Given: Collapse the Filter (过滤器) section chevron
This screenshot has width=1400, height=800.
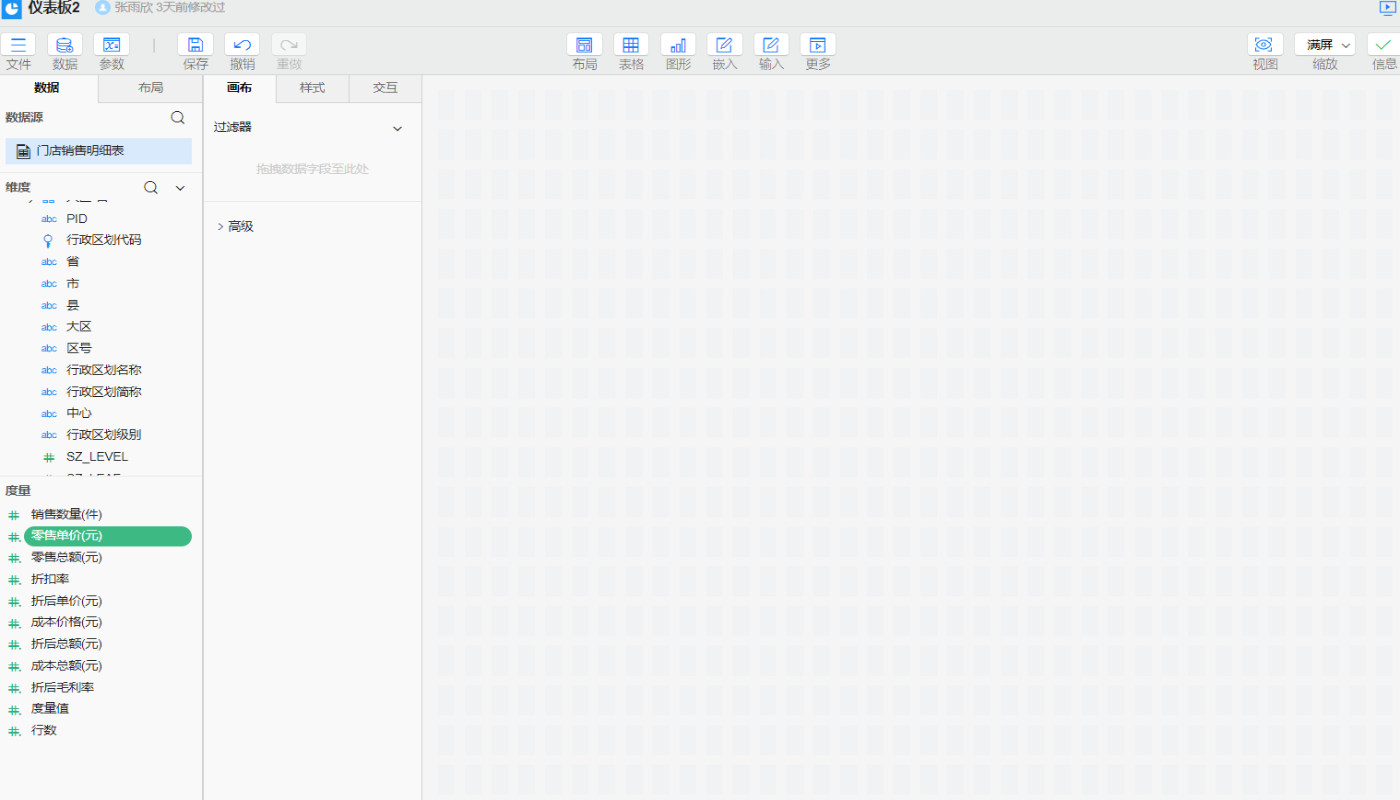Looking at the screenshot, I should click(x=397, y=129).
